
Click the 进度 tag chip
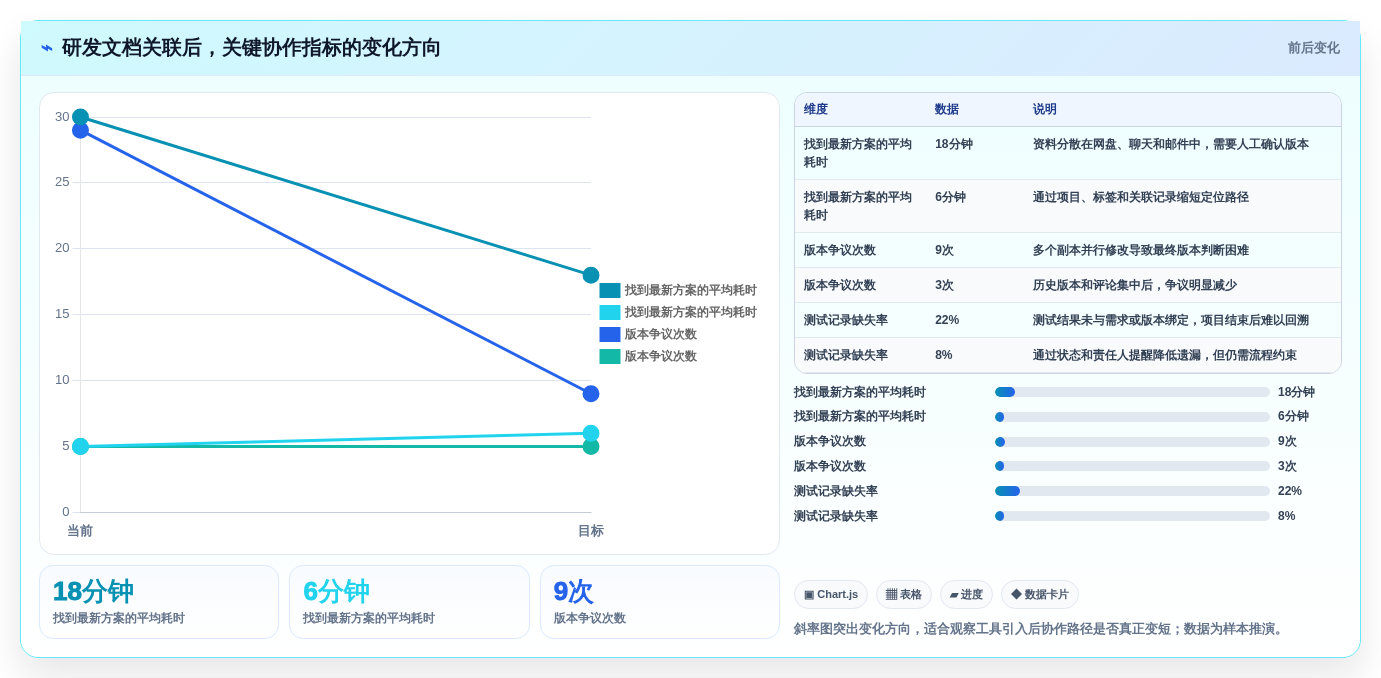(966, 594)
